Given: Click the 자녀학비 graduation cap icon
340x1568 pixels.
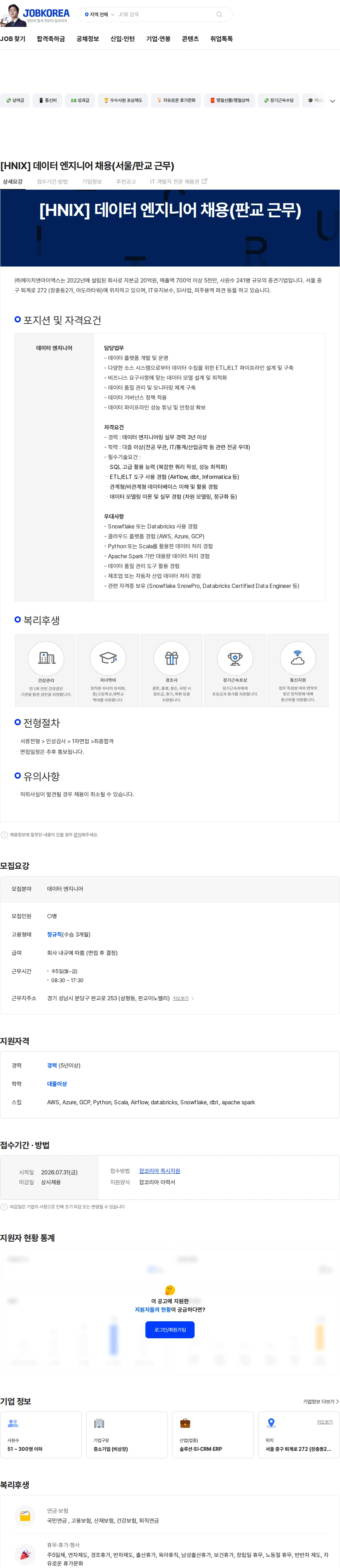Looking at the screenshot, I should coord(108,657).
